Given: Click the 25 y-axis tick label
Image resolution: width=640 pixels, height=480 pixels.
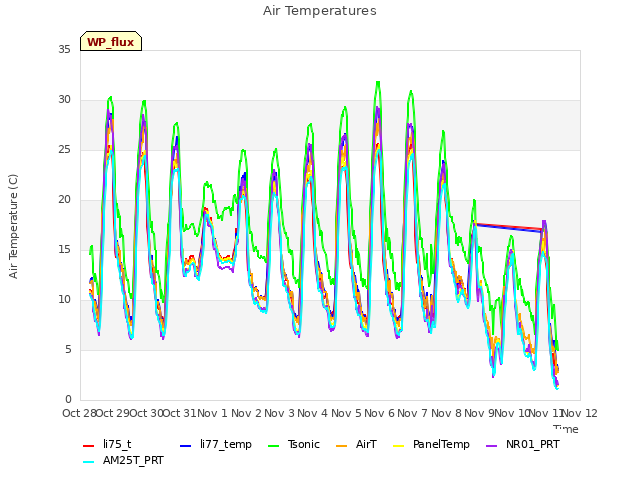Looking at the screenshot, I should (x=64, y=150).
